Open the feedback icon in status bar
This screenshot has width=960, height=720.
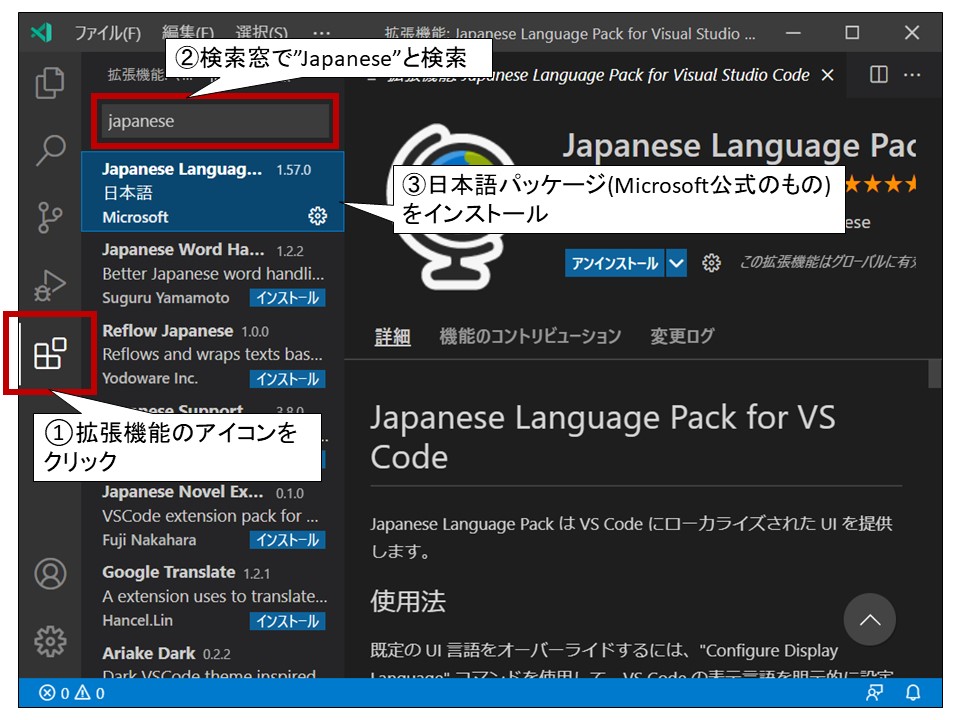(874, 693)
